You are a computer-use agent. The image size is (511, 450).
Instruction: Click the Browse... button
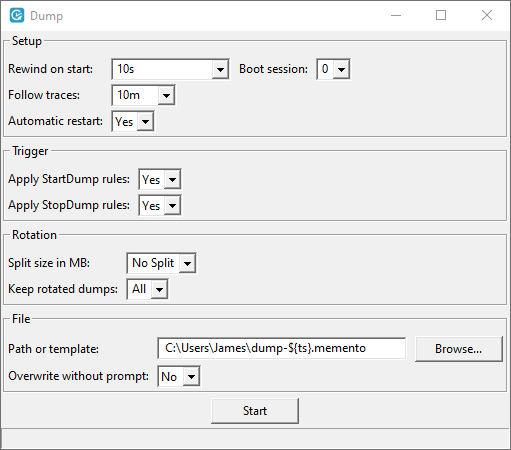click(x=459, y=349)
